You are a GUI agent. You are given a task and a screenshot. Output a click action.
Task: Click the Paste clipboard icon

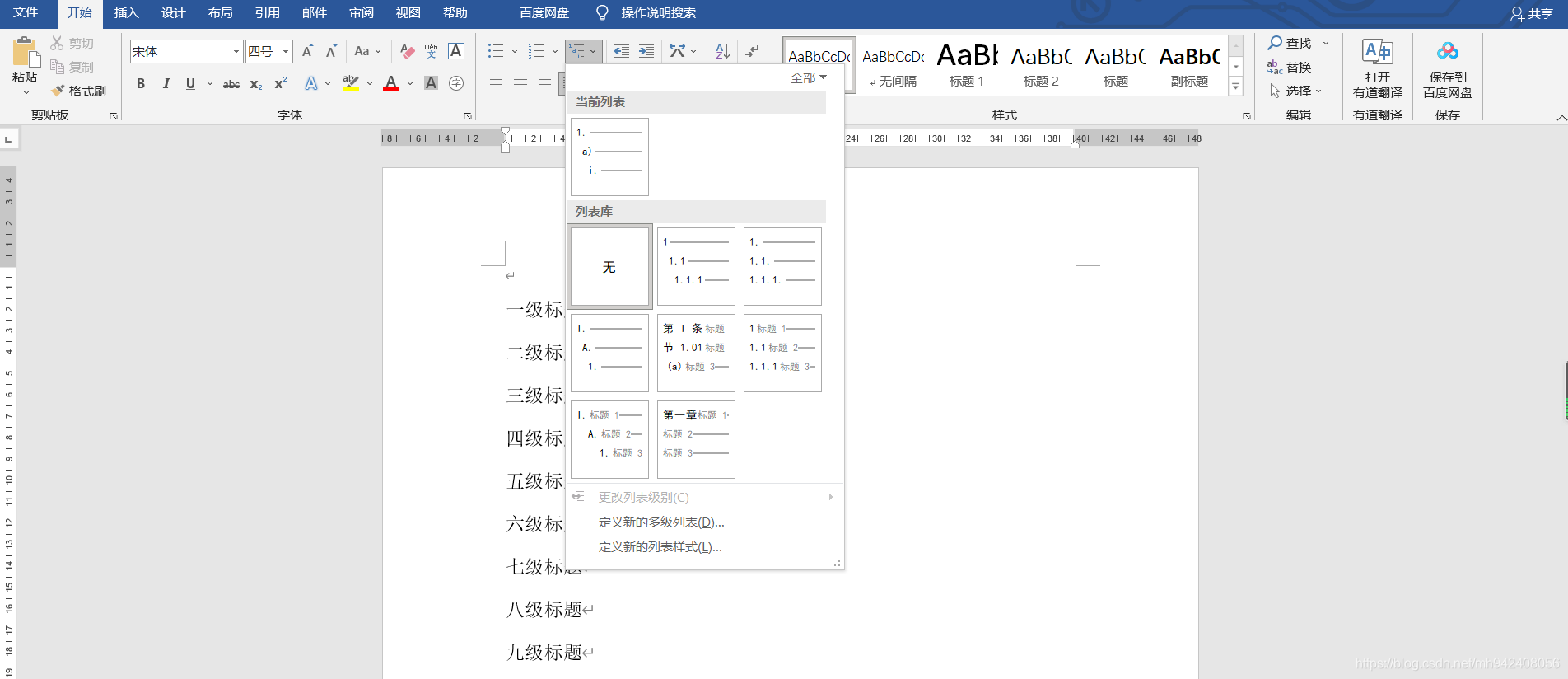tap(26, 52)
